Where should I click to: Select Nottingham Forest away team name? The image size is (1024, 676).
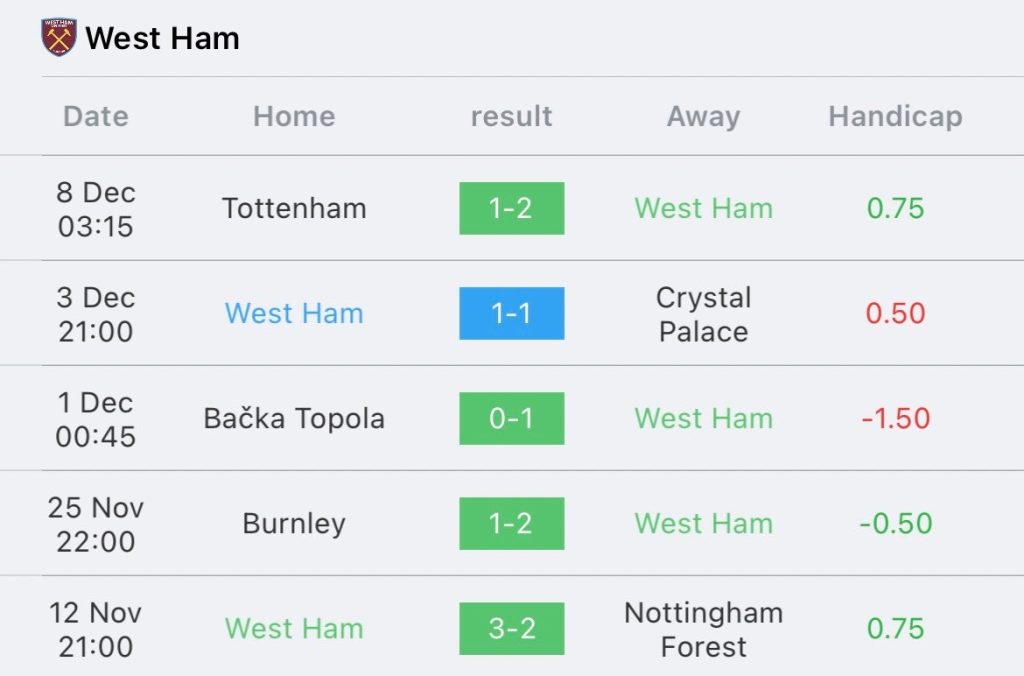pyautogui.click(x=703, y=630)
